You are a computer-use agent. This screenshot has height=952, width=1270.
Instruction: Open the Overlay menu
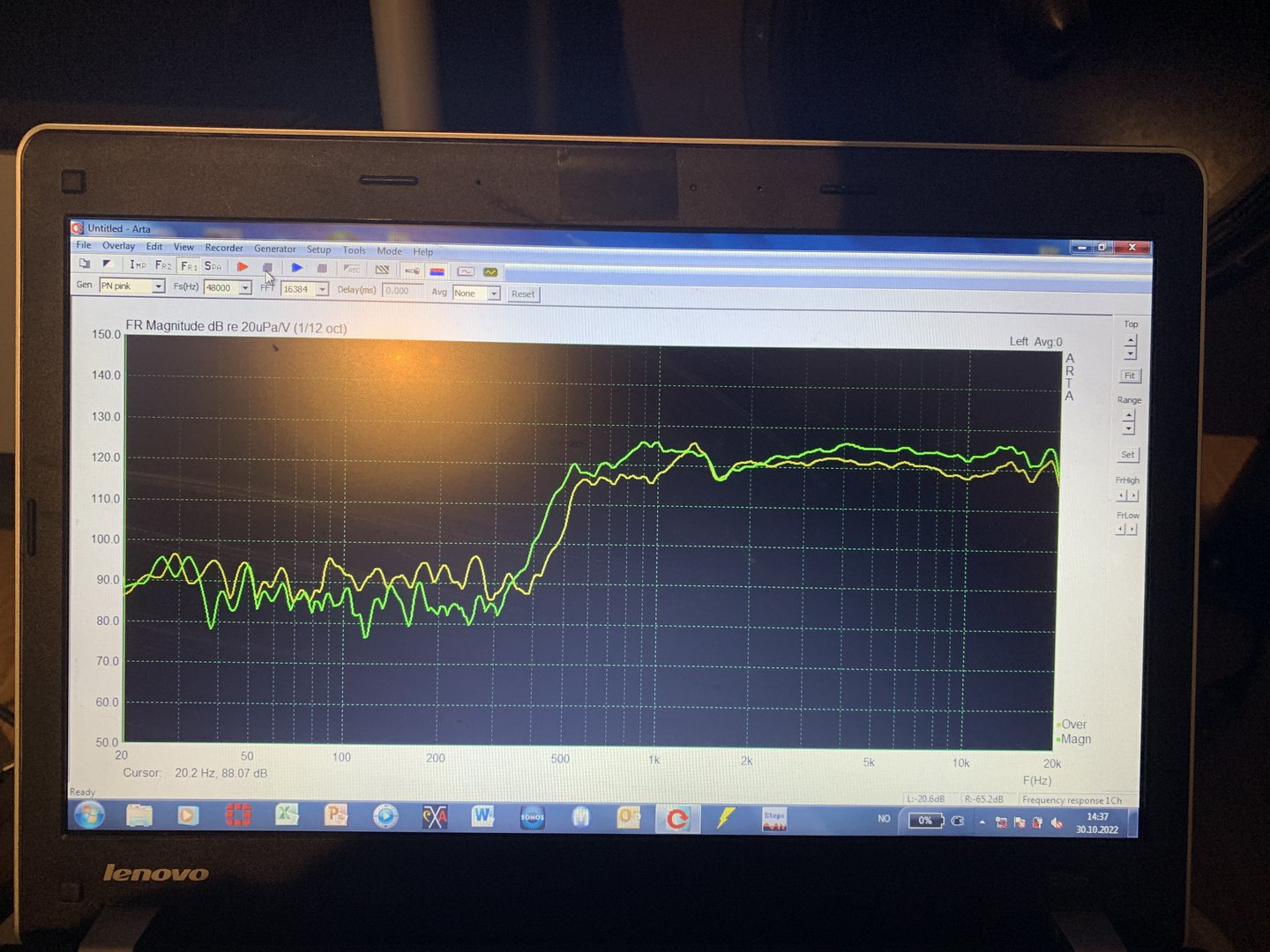point(118,246)
